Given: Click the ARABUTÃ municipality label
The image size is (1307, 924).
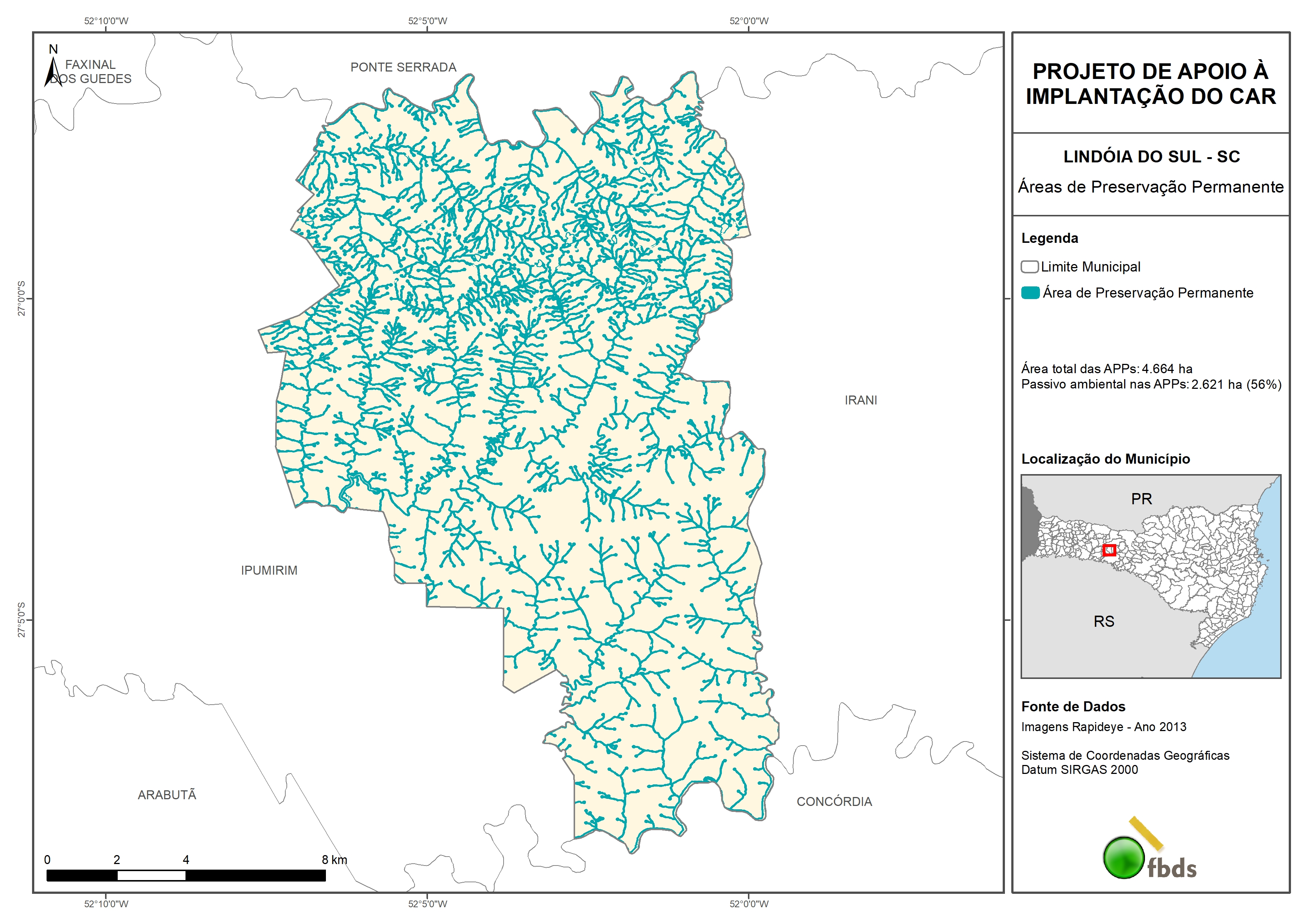Looking at the screenshot, I should (x=167, y=795).
